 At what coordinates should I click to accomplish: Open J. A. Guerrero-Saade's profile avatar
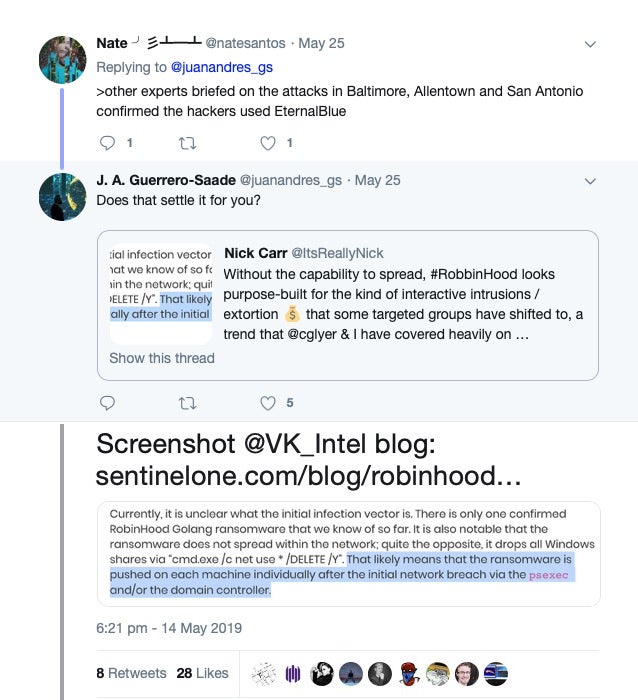62,195
